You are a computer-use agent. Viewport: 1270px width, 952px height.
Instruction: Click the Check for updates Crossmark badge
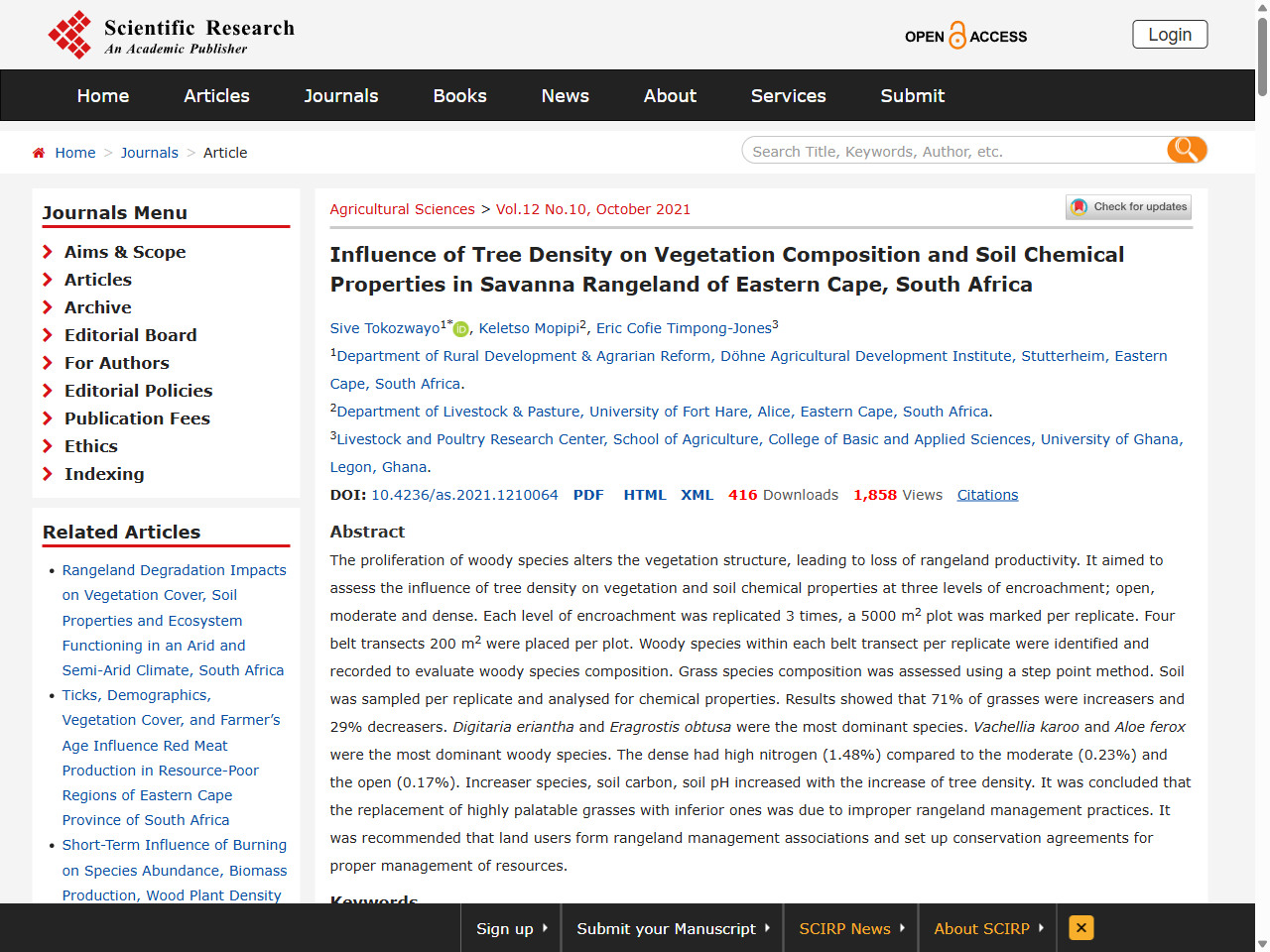(x=1128, y=206)
